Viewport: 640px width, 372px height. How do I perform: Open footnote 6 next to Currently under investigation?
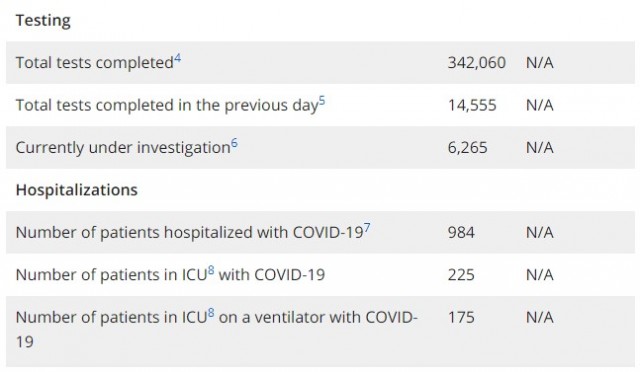tap(234, 143)
